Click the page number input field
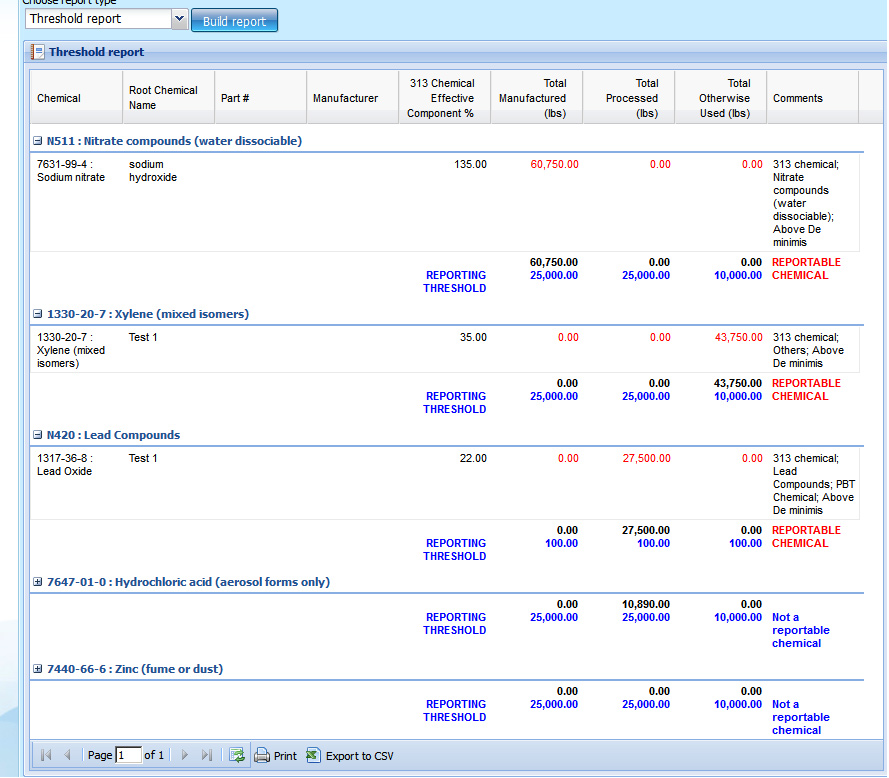Image resolution: width=889 pixels, height=778 pixels. [x=128, y=756]
